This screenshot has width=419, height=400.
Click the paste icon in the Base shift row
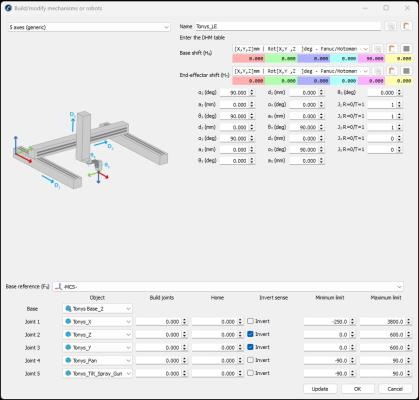[392, 49]
